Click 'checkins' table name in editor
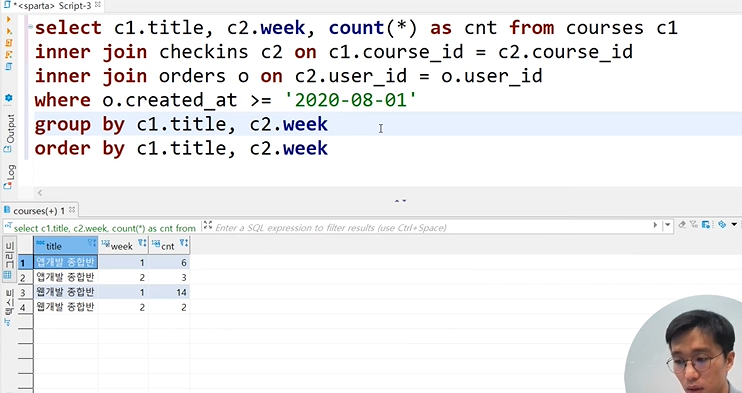The height and width of the screenshot is (393, 742). tap(203, 52)
